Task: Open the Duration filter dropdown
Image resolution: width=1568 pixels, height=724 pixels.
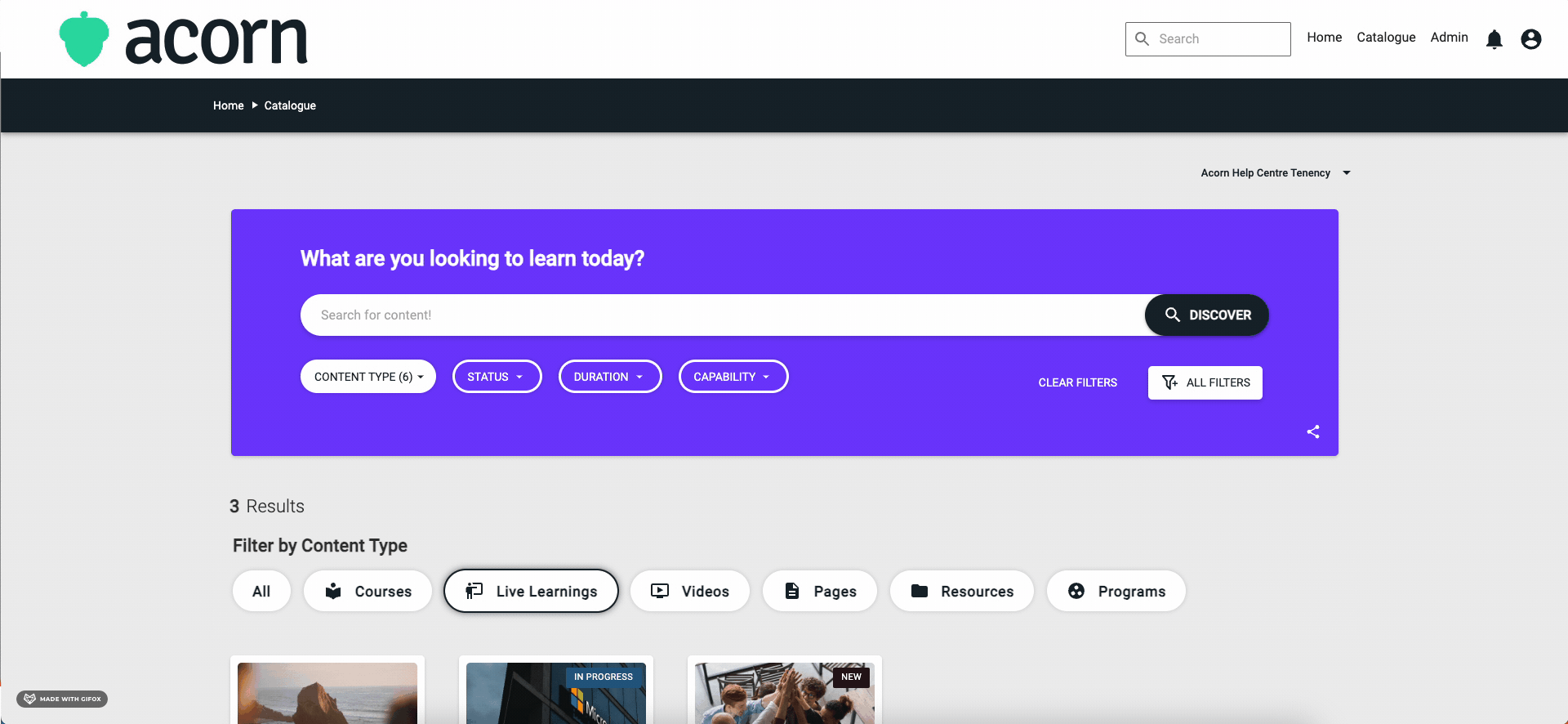Action: tap(610, 377)
